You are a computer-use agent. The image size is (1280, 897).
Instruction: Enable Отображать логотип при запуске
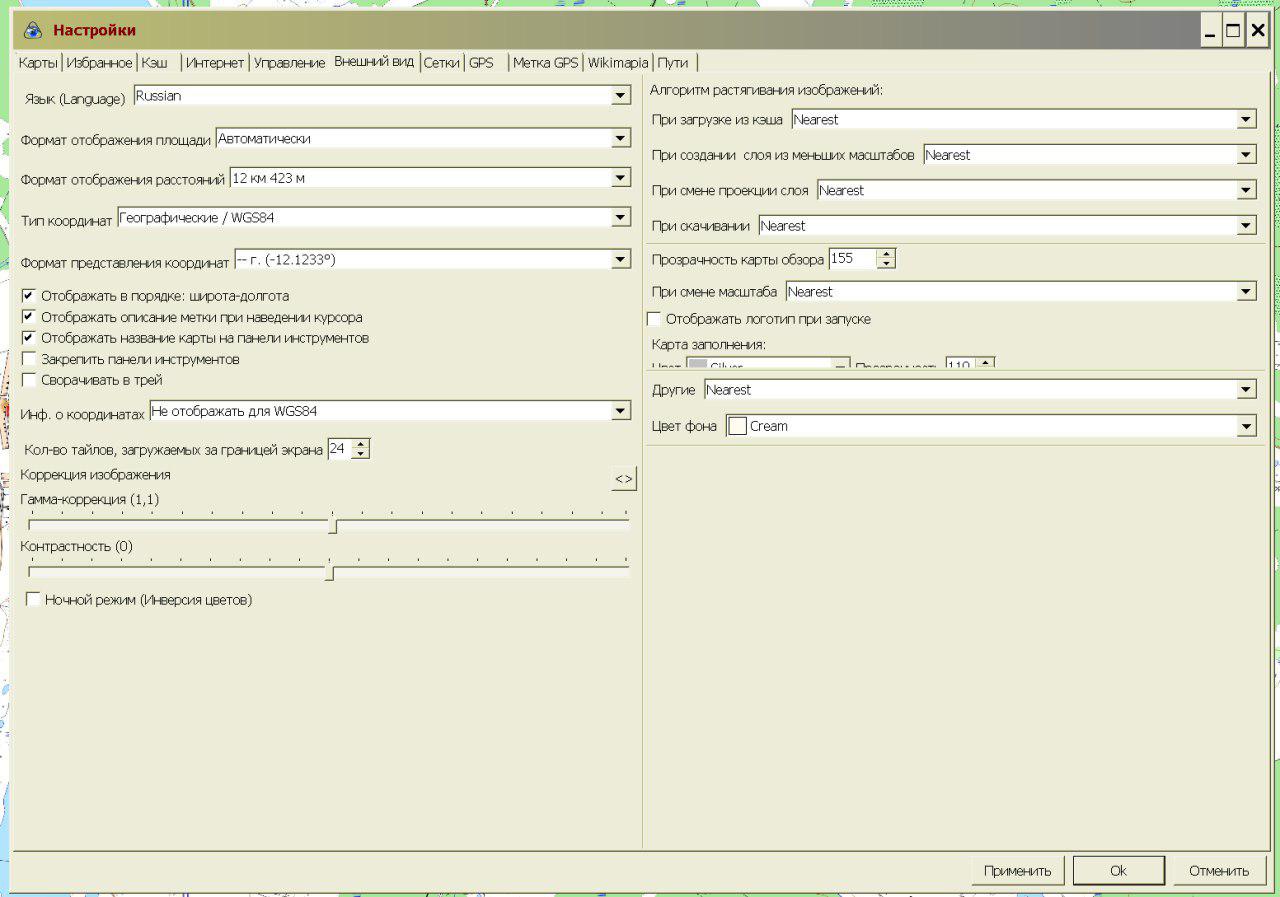pyautogui.click(x=654, y=319)
